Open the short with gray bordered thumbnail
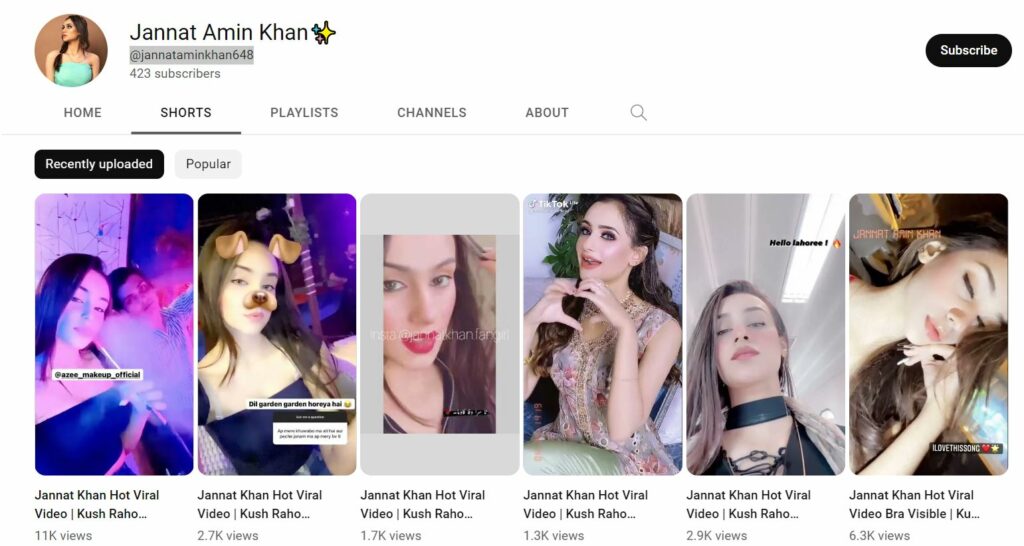 coord(440,334)
